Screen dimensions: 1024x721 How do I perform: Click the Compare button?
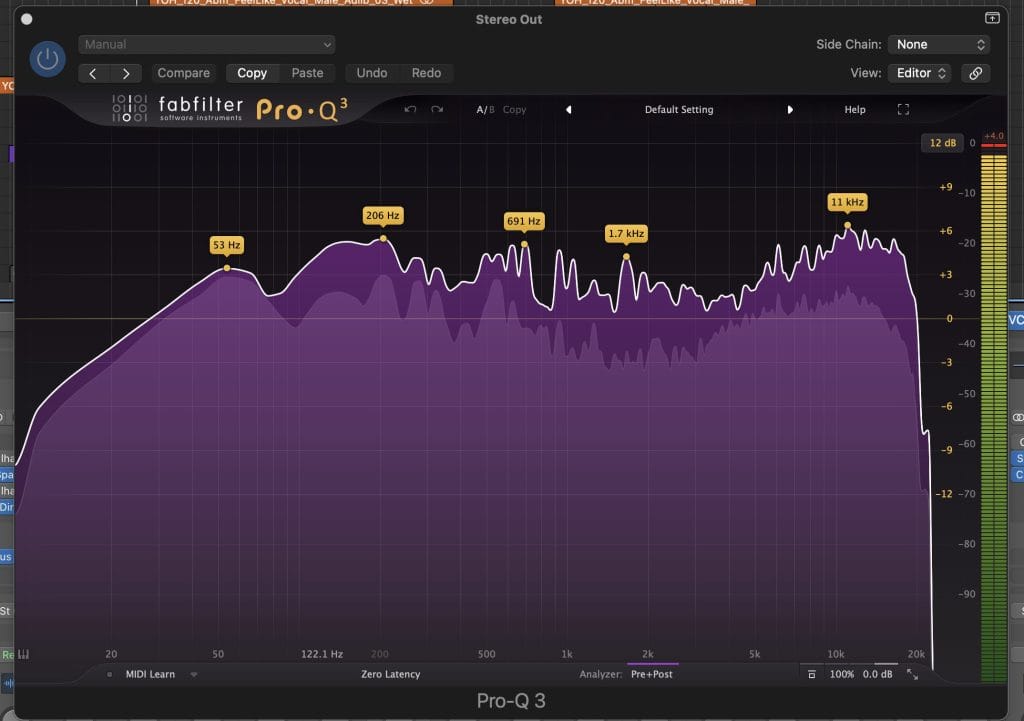pos(184,73)
